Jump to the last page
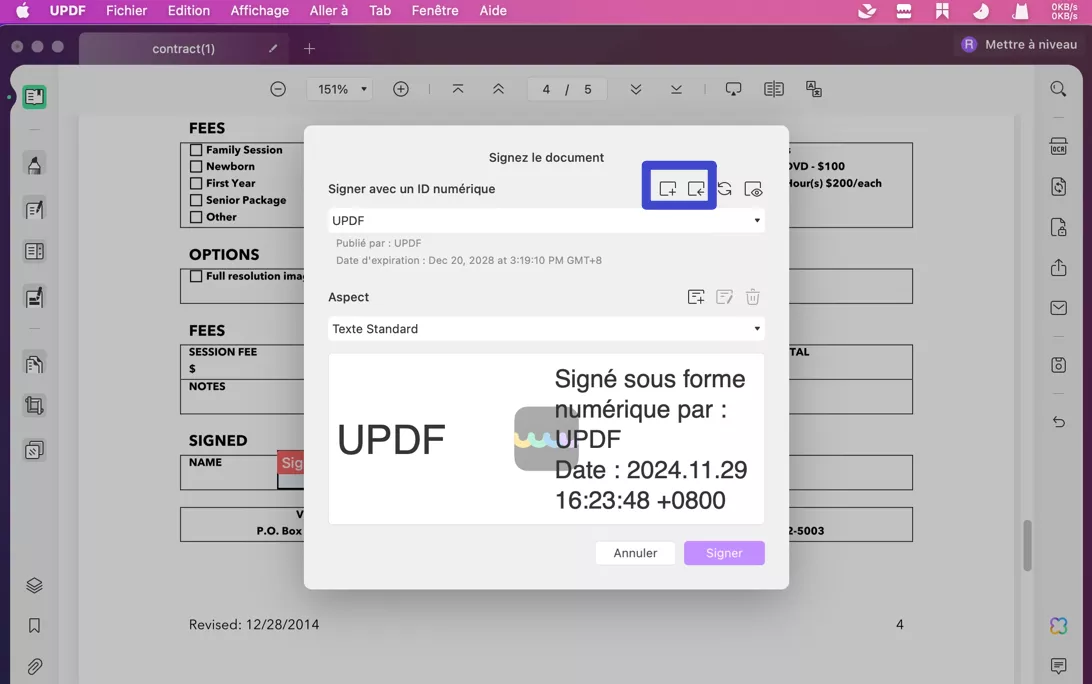 676,89
